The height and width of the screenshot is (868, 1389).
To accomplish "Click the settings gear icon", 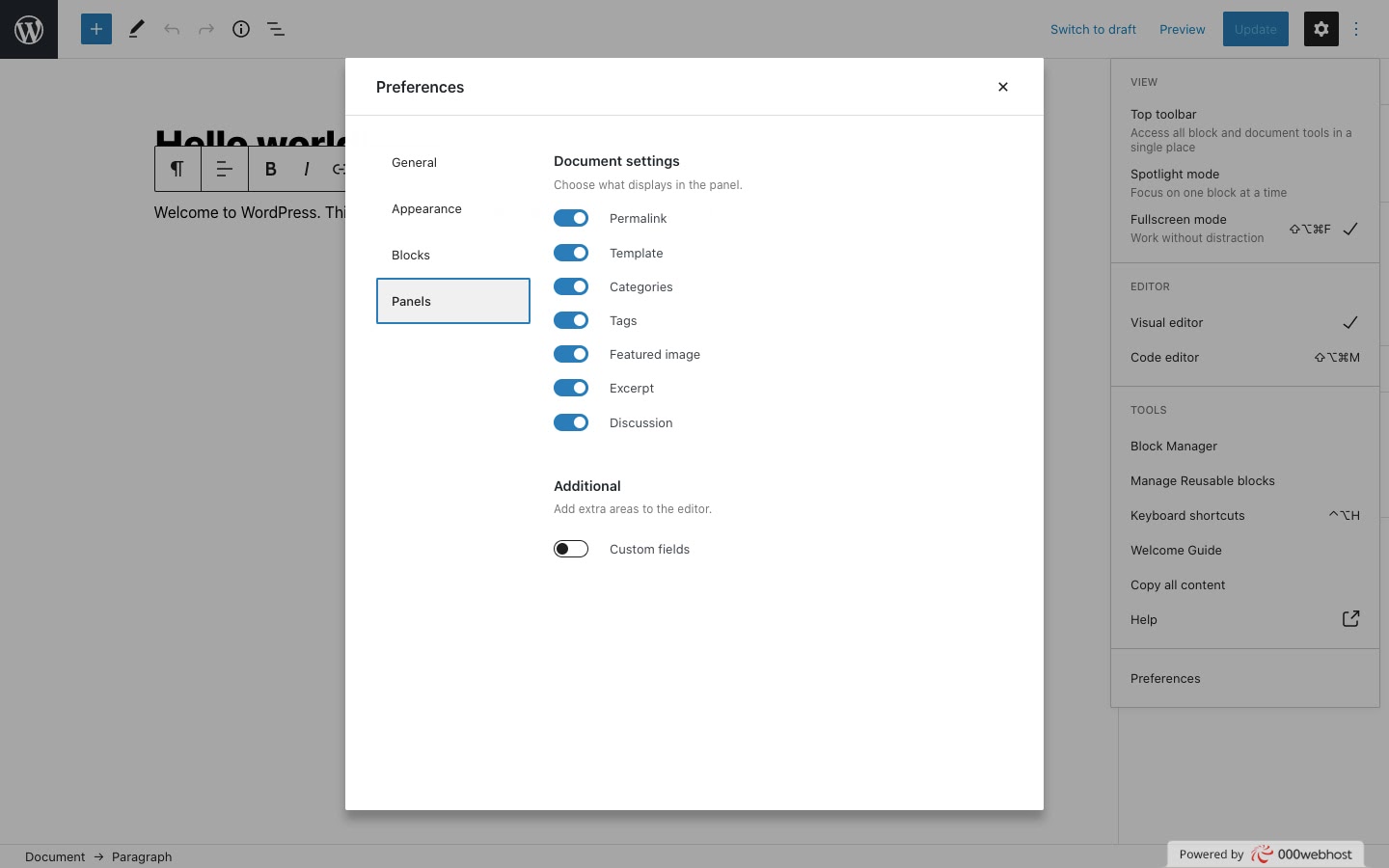I will (x=1321, y=29).
